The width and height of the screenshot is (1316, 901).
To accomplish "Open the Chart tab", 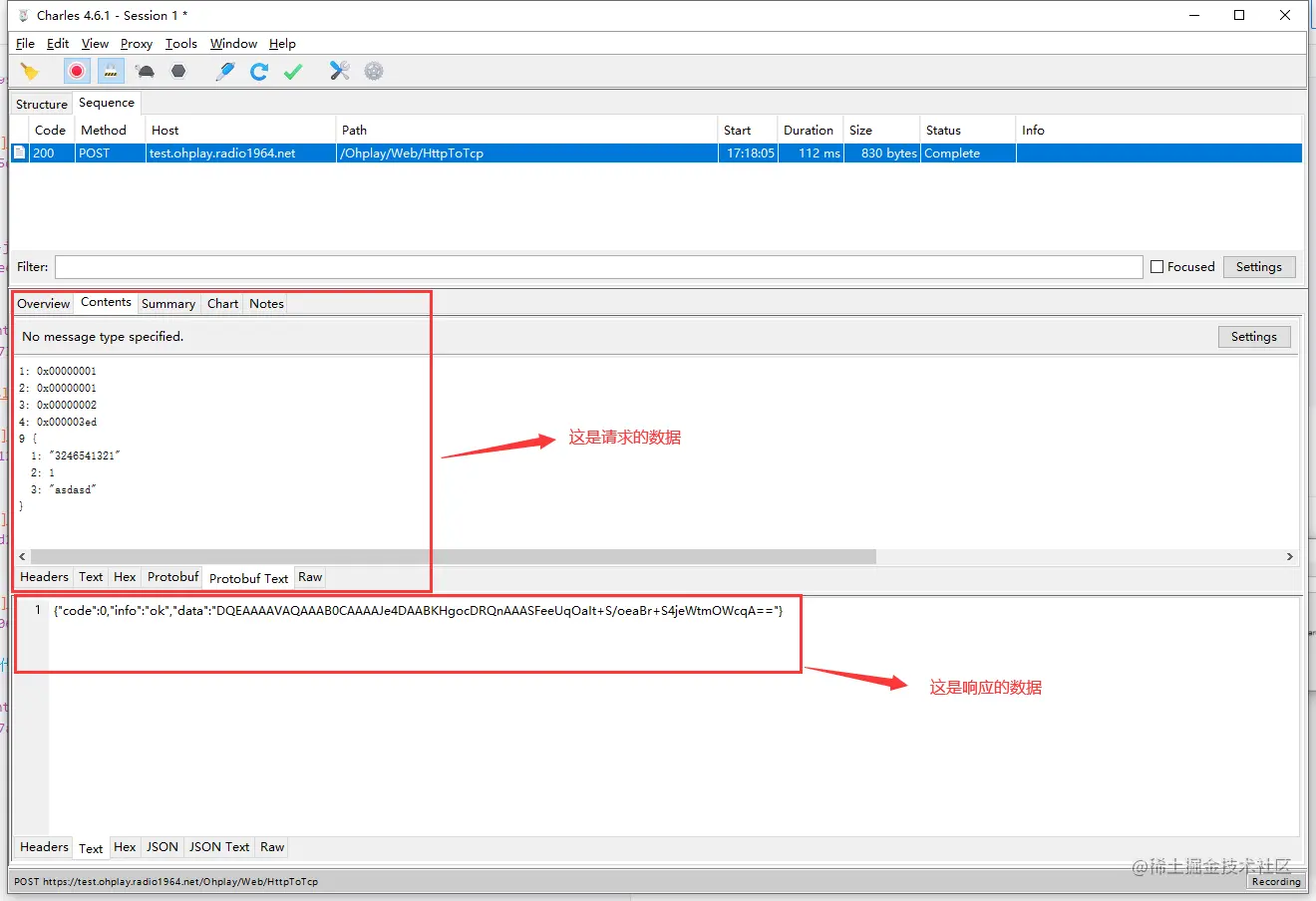I will click(x=223, y=304).
